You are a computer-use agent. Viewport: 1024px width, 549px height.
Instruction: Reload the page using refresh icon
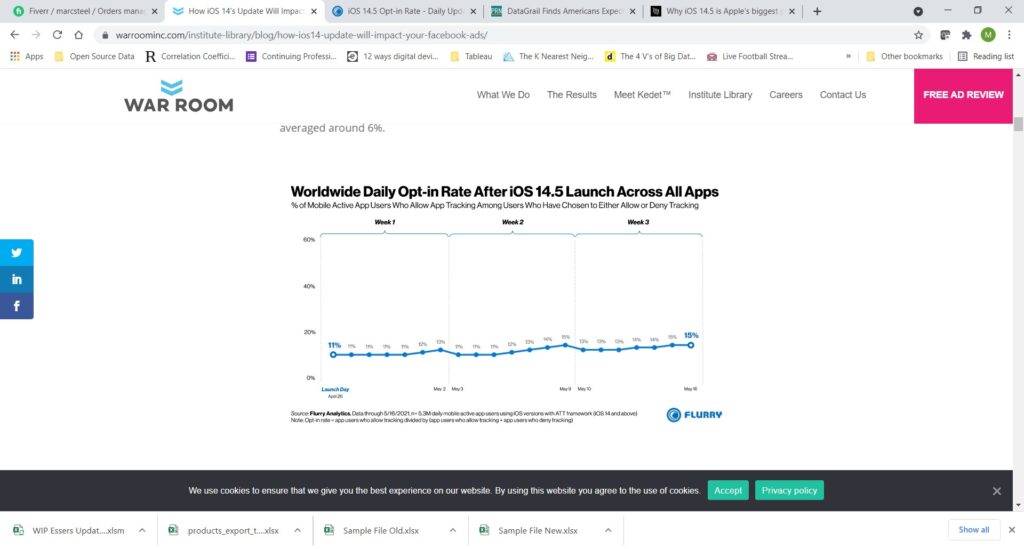[79, 34]
